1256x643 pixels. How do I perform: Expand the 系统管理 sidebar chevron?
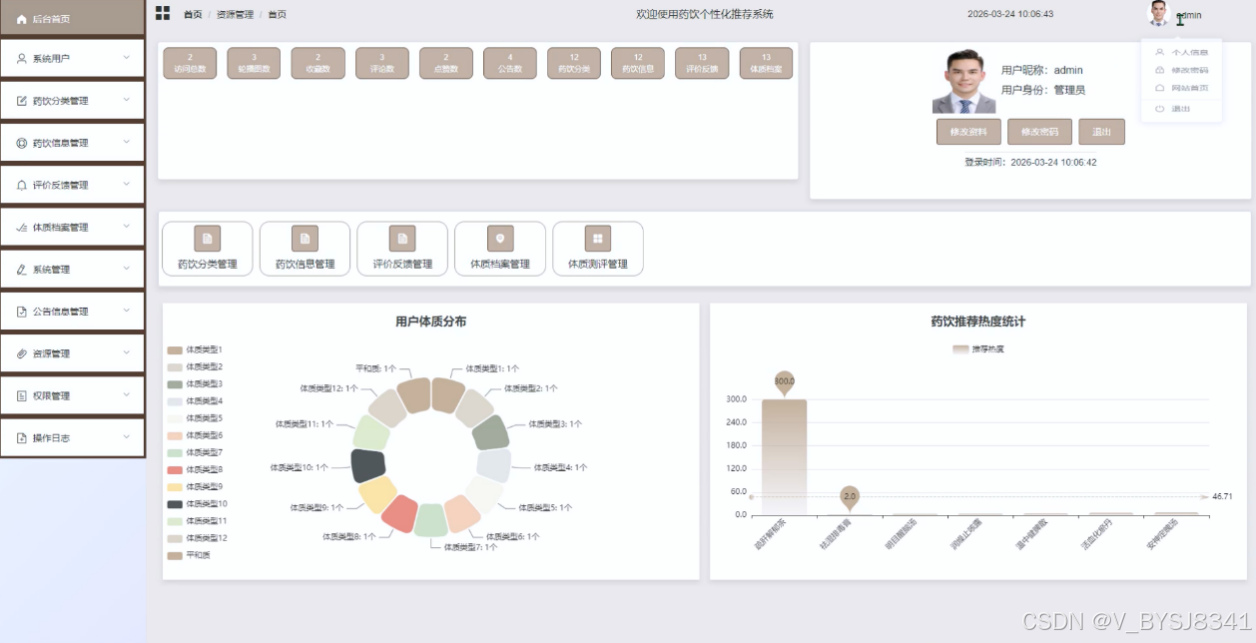[x=126, y=268]
